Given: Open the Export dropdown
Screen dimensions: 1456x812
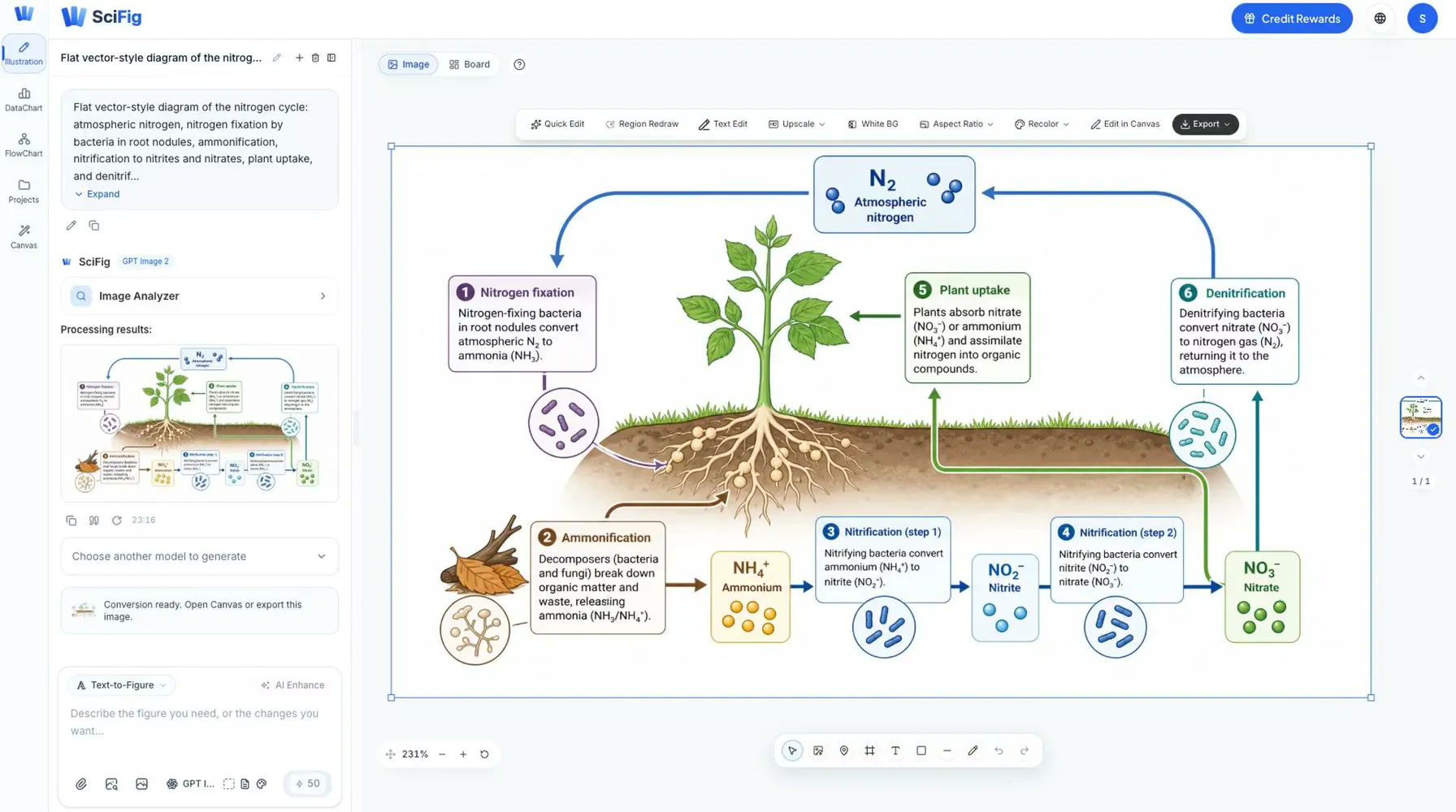Looking at the screenshot, I should (x=1206, y=124).
